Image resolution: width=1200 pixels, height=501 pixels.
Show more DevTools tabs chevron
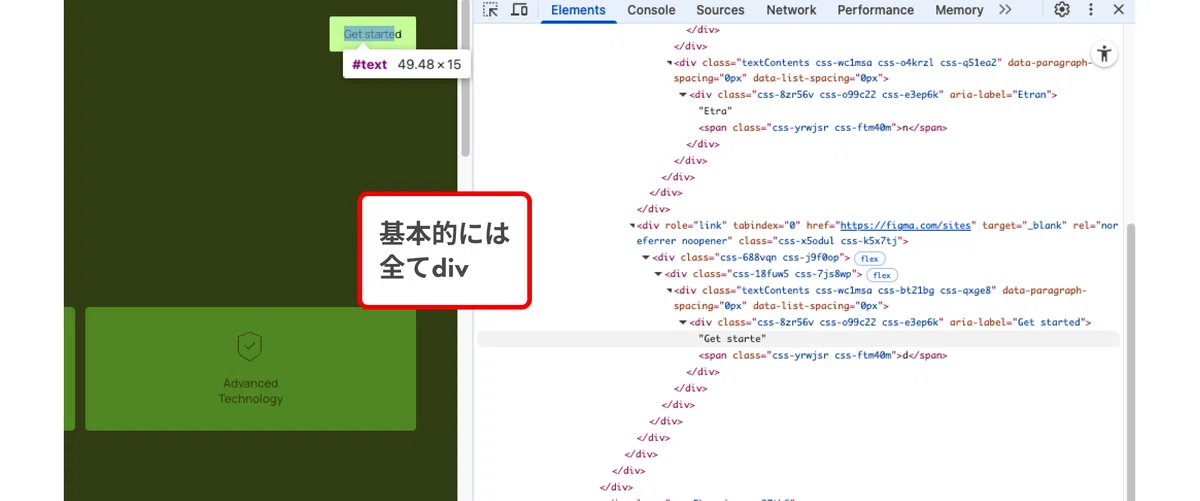[x=1005, y=10]
